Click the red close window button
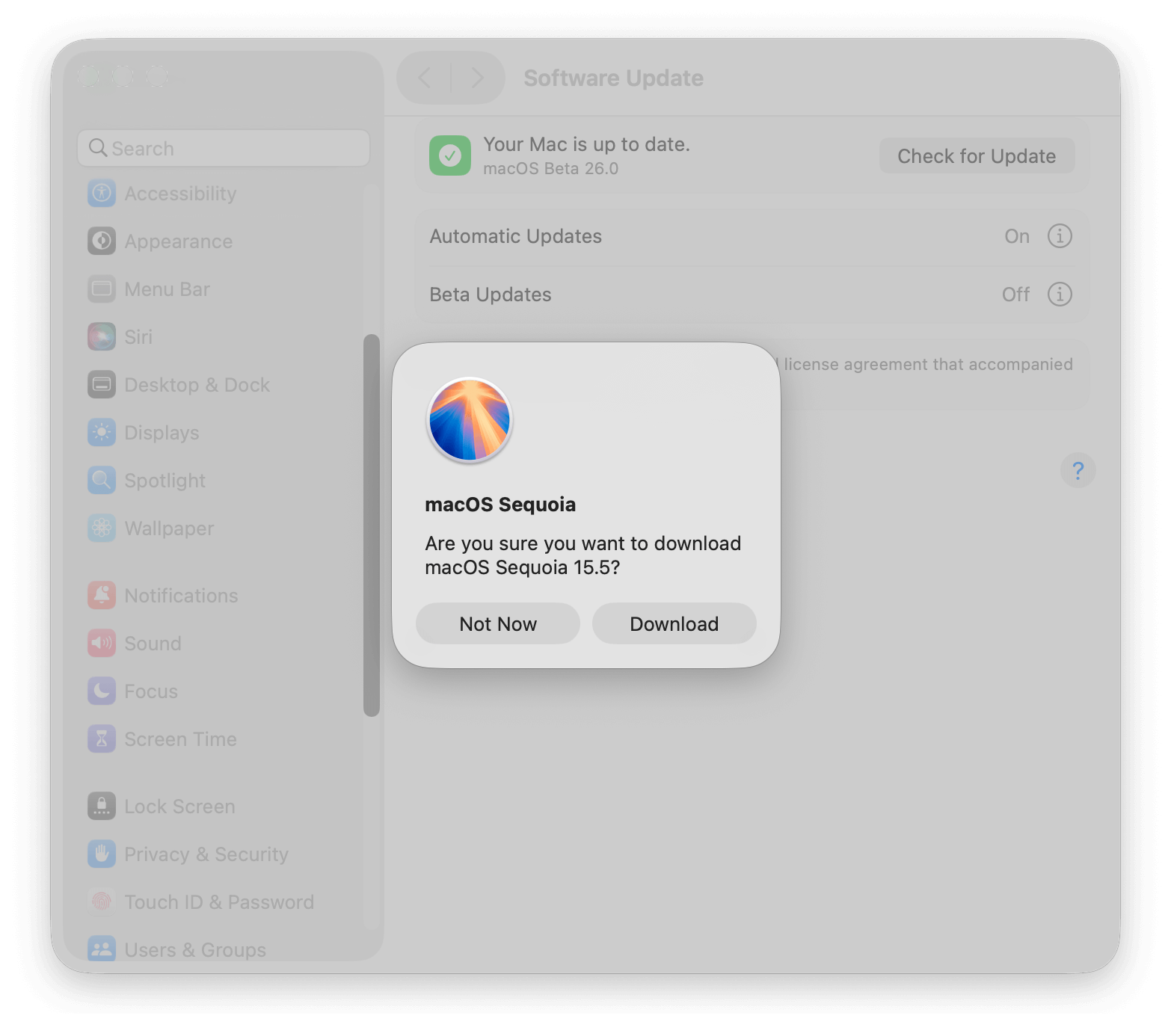 coord(89,76)
